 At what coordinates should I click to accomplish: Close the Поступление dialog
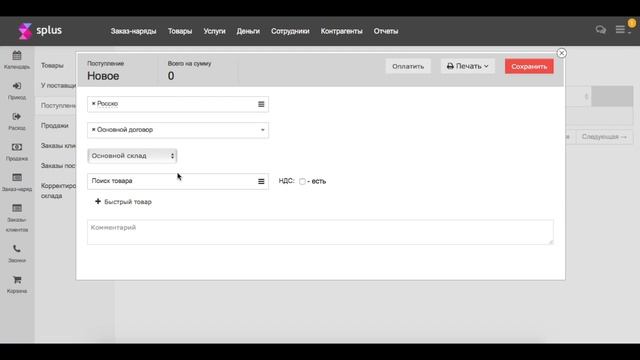(562, 53)
